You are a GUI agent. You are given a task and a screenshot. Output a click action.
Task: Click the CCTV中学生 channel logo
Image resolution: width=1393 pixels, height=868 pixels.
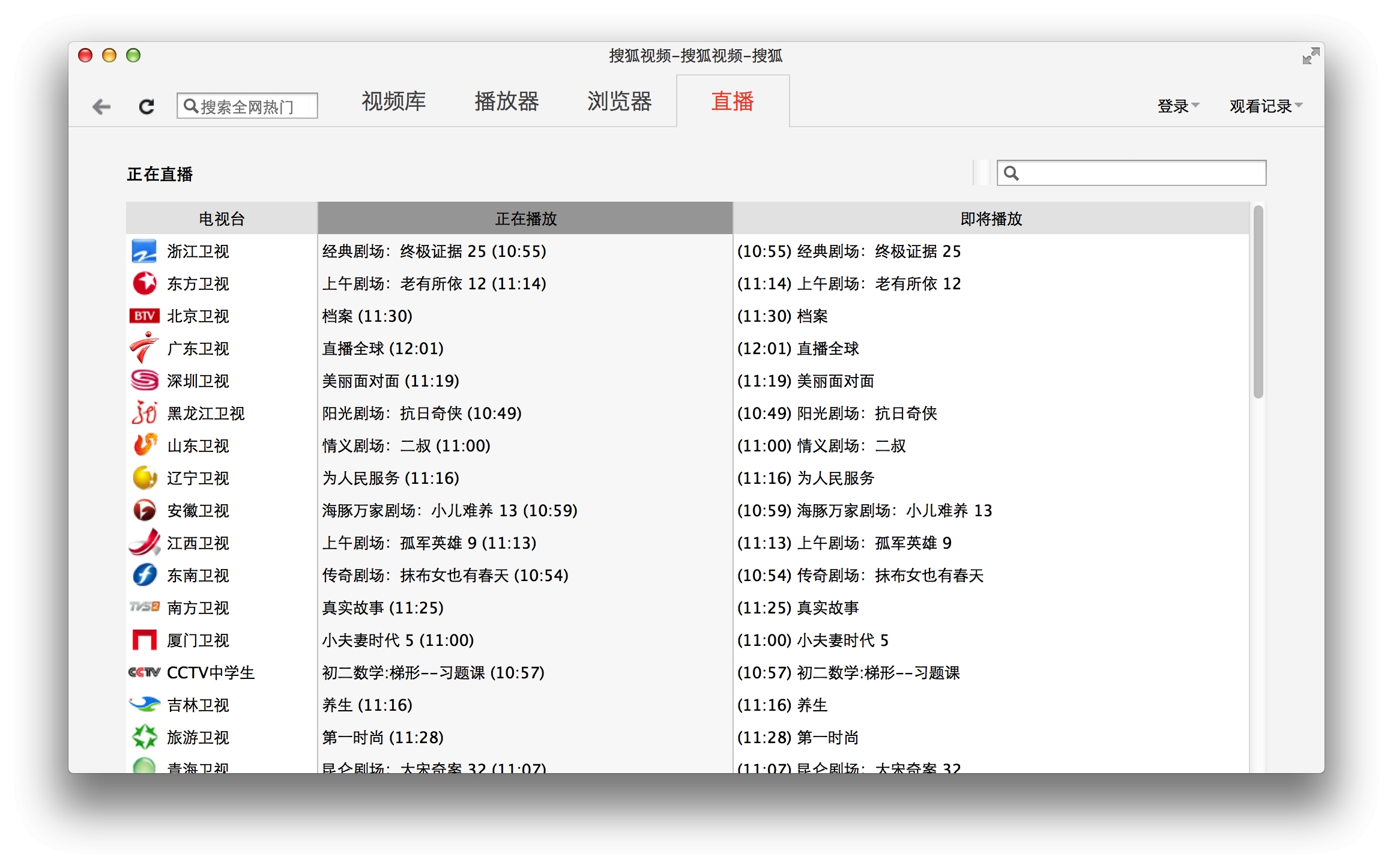144,672
